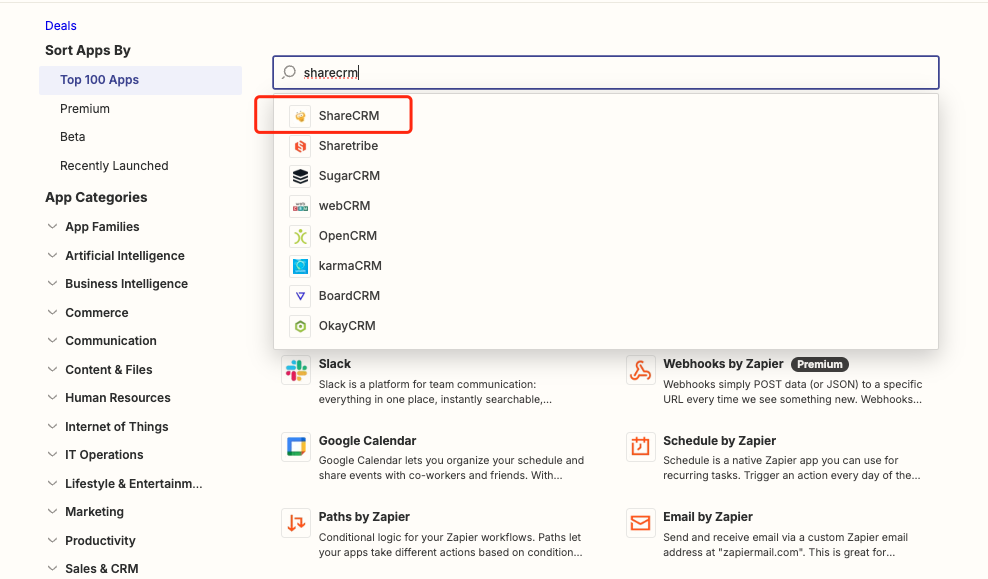Click the Email by Zapier envelope icon
The height and width of the screenshot is (579, 988).
641,523
